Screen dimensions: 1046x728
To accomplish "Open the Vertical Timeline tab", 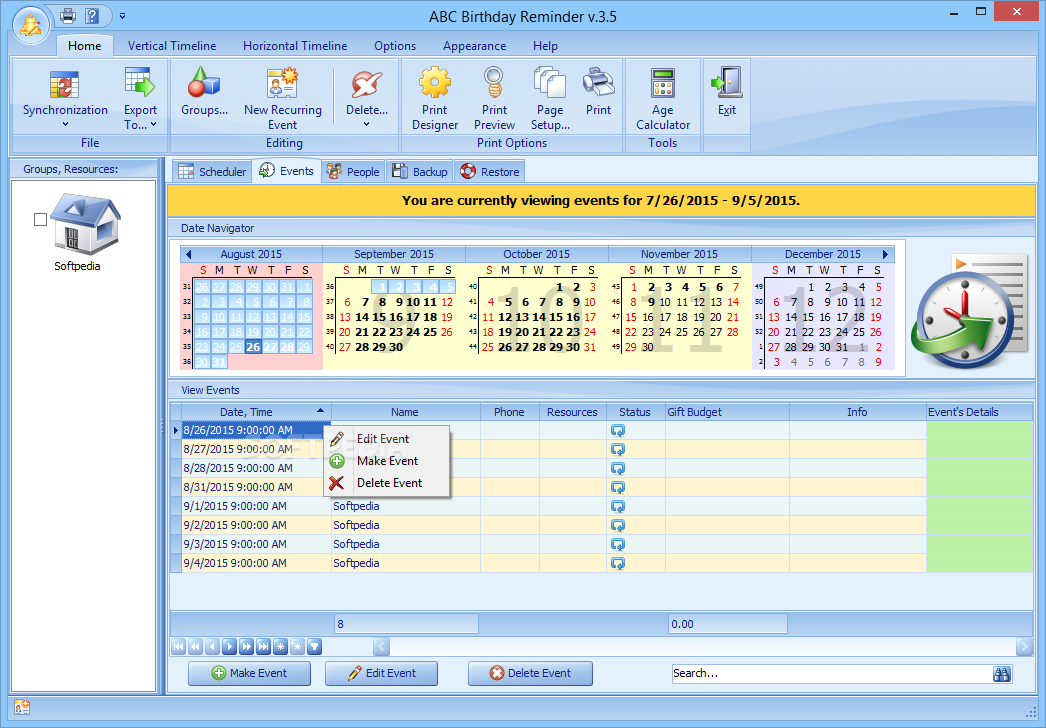I will click(172, 46).
